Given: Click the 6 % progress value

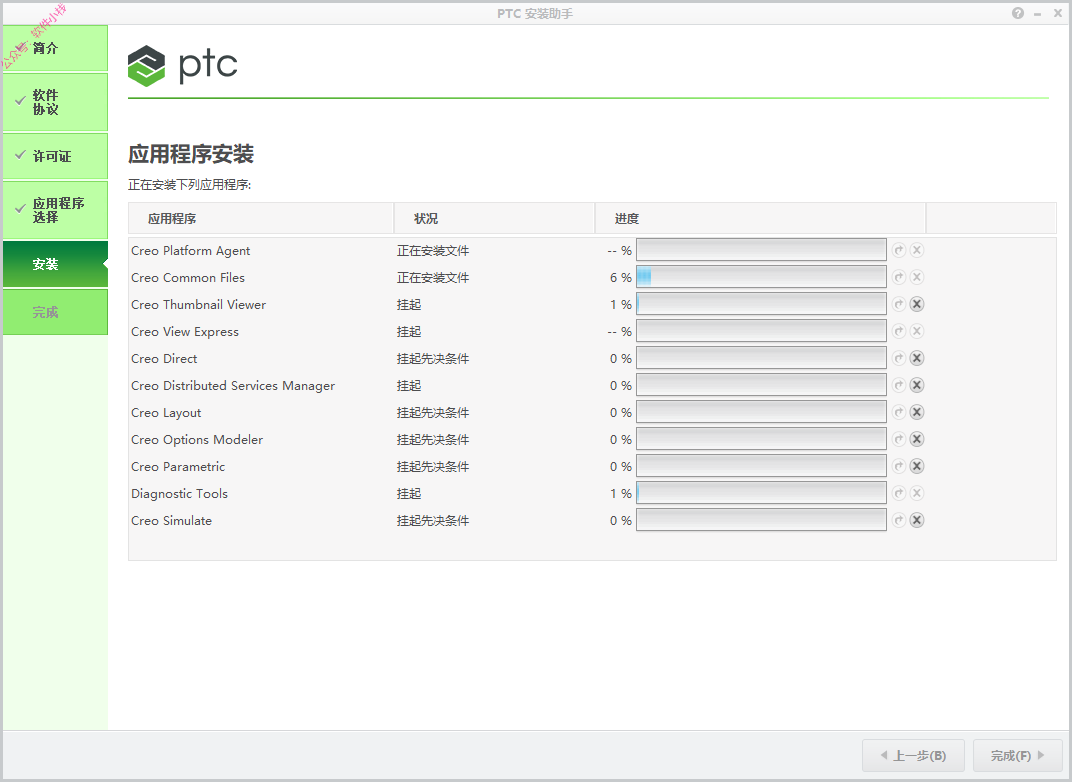Looking at the screenshot, I should [x=621, y=278].
